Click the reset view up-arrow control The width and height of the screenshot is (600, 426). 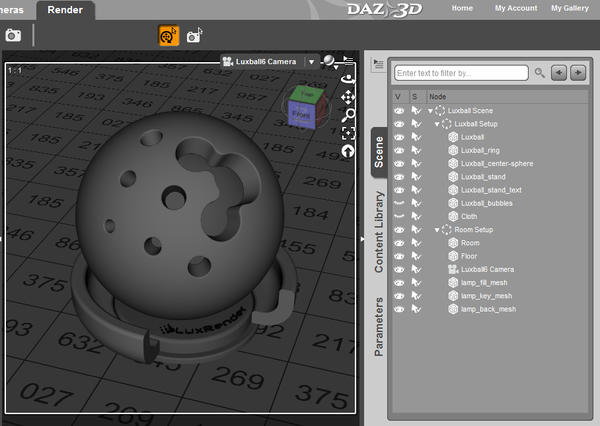point(348,152)
